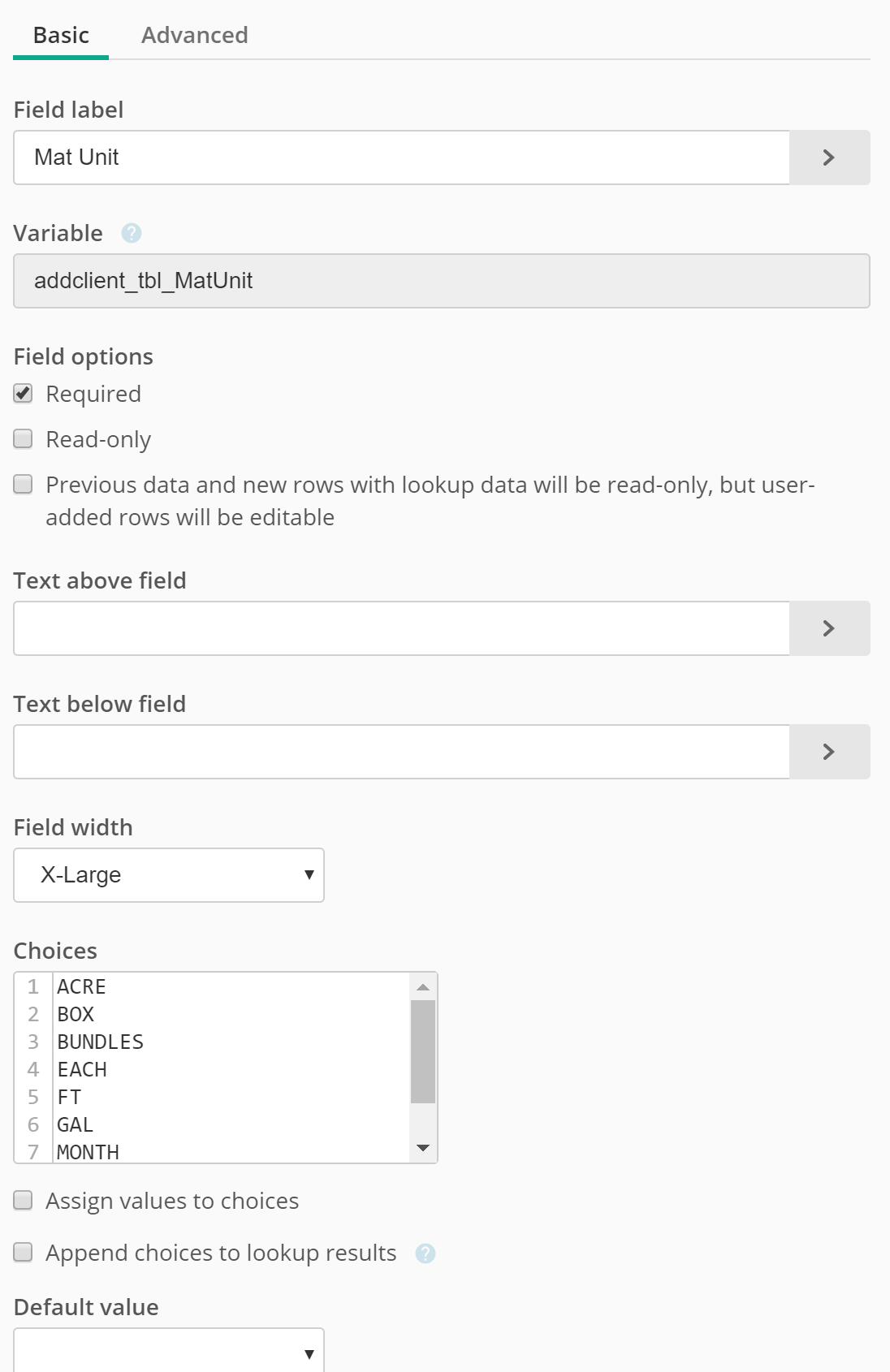The width and height of the screenshot is (890, 1372).
Task: Click the arrow button beside Text above field
Action: click(x=829, y=628)
